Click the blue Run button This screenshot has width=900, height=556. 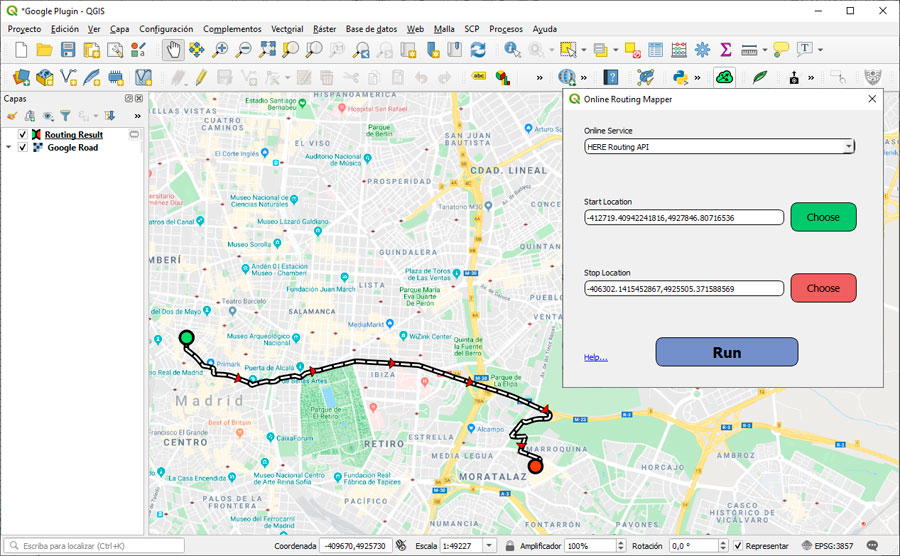click(x=727, y=352)
